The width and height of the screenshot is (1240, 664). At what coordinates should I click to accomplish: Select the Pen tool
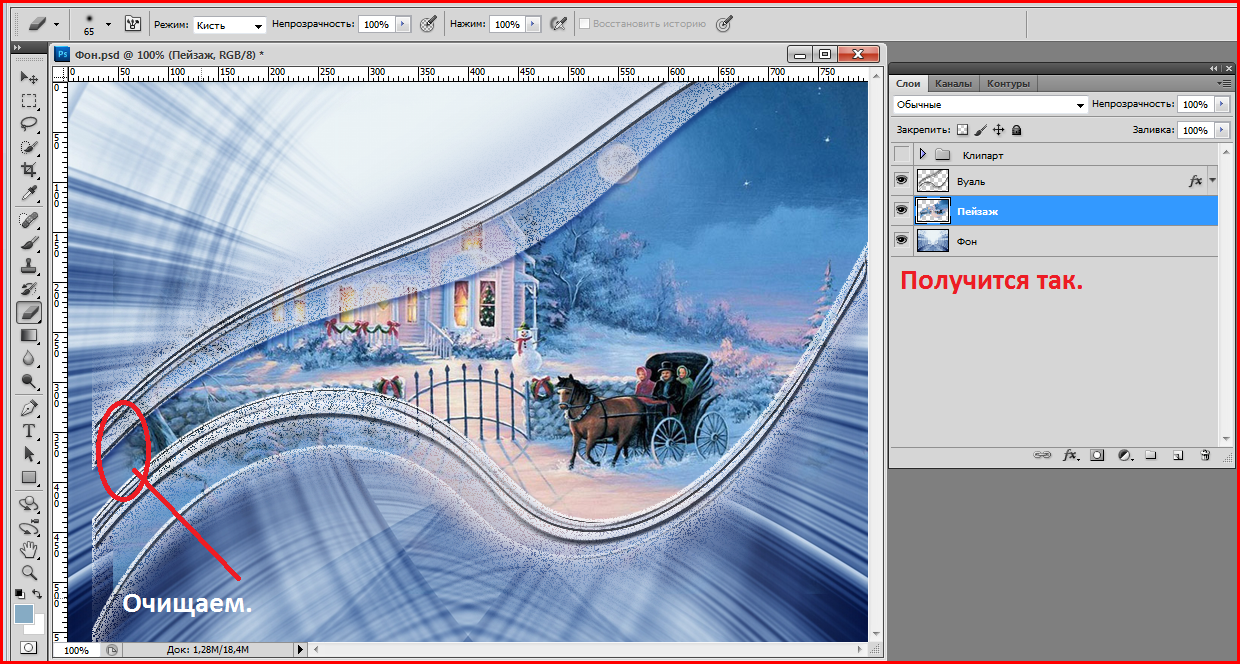click(30, 408)
